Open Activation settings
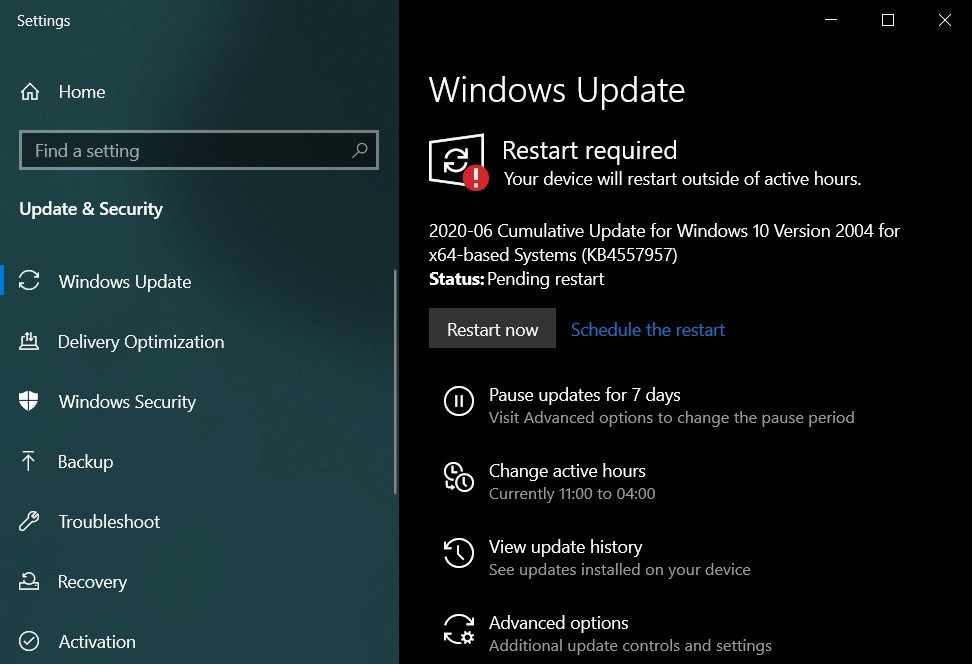The image size is (972, 664). pyautogui.click(x=97, y=641)
